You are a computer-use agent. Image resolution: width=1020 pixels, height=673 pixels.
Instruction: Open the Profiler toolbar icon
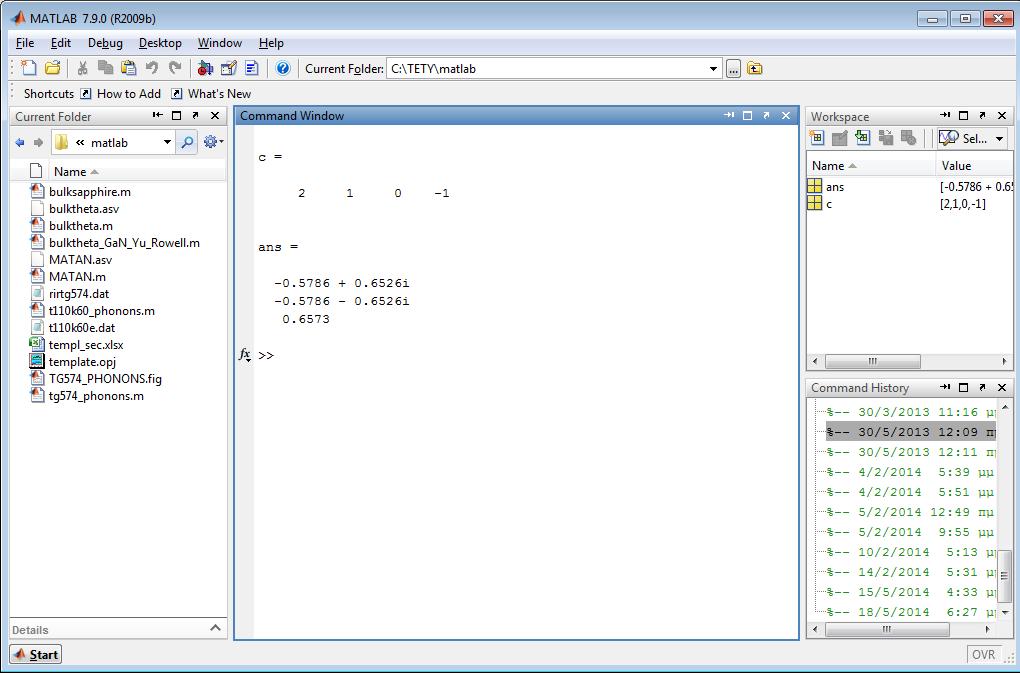pyautogui.click(x=252, y=68)
